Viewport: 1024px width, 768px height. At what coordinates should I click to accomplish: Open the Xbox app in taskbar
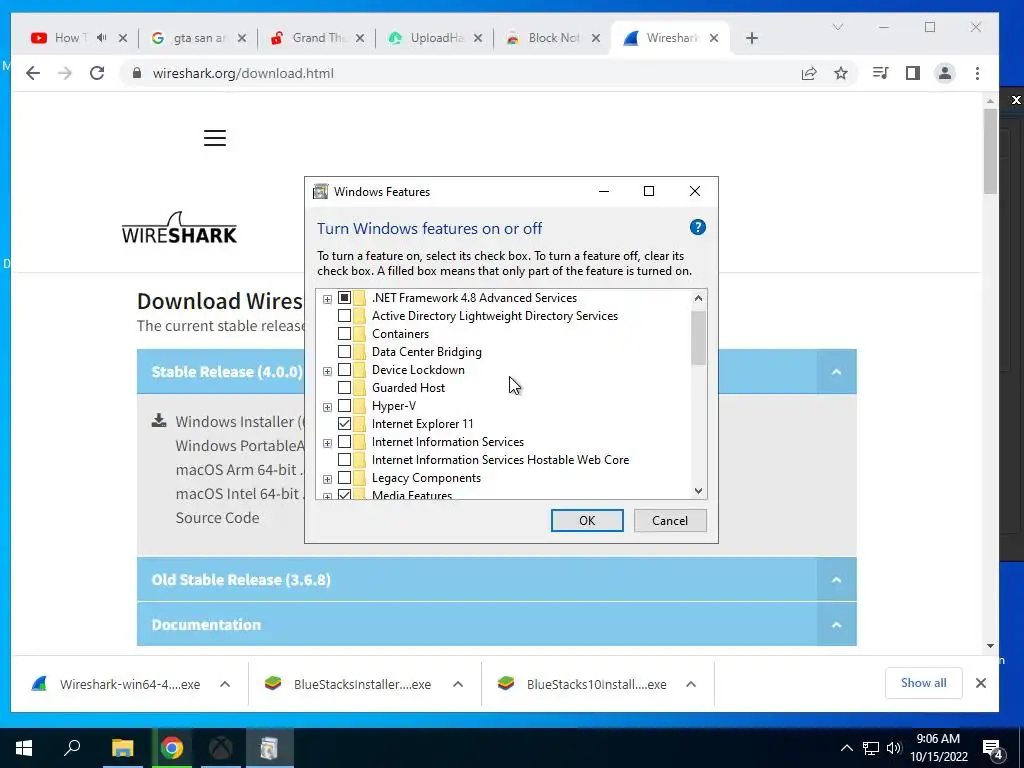[x=221, y=748]
